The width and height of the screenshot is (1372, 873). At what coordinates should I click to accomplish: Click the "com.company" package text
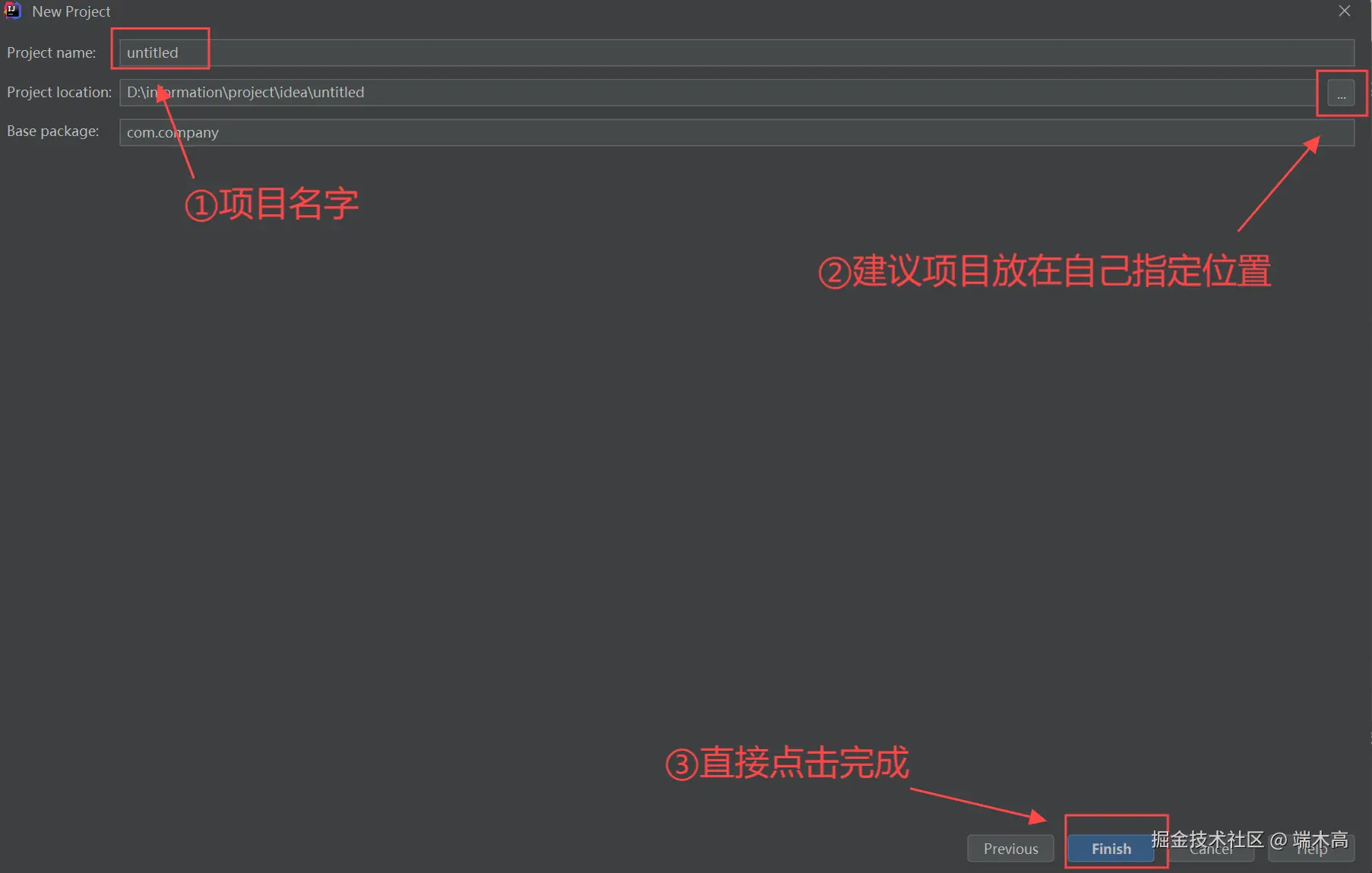coord(172,132)
